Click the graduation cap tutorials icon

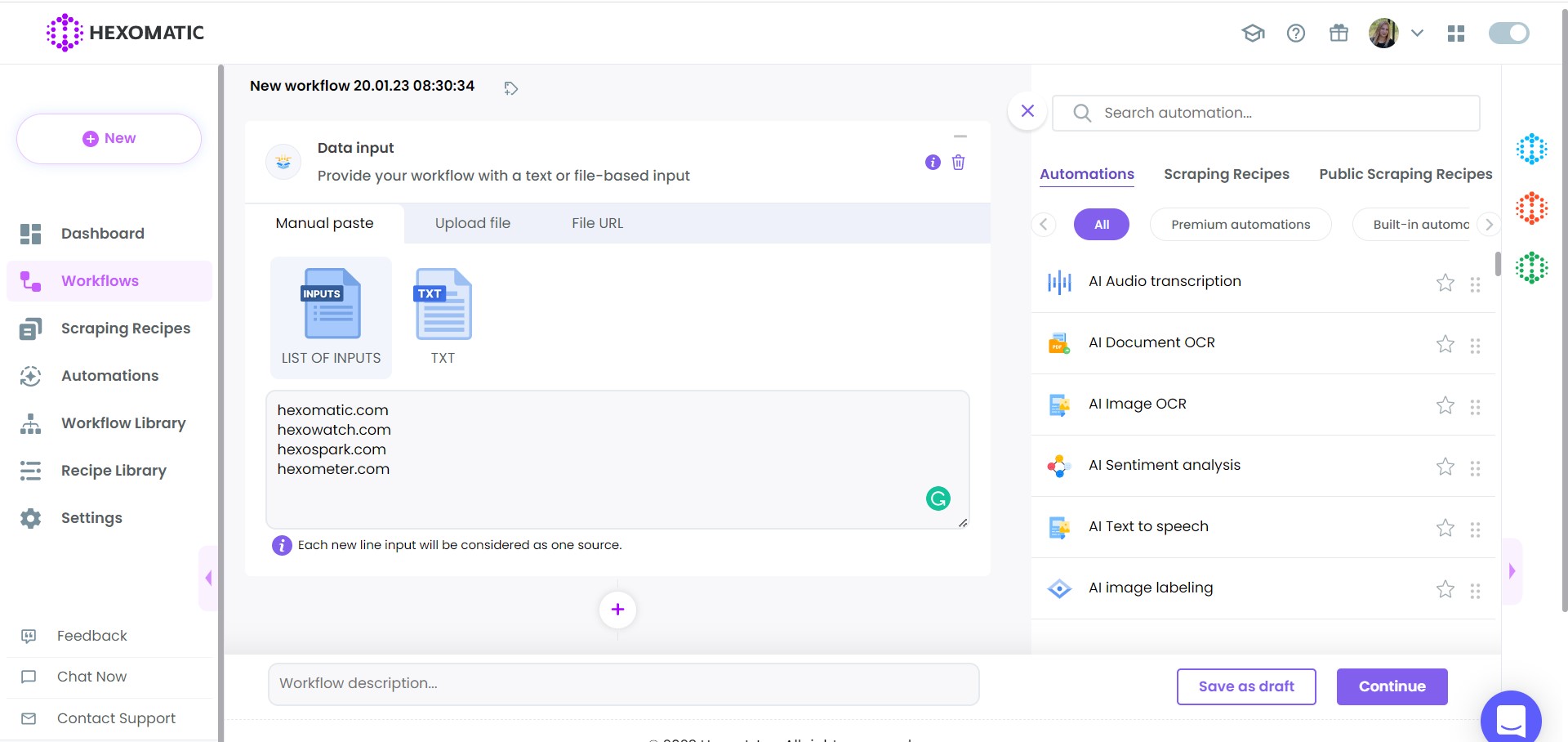tap(1253, 34)
